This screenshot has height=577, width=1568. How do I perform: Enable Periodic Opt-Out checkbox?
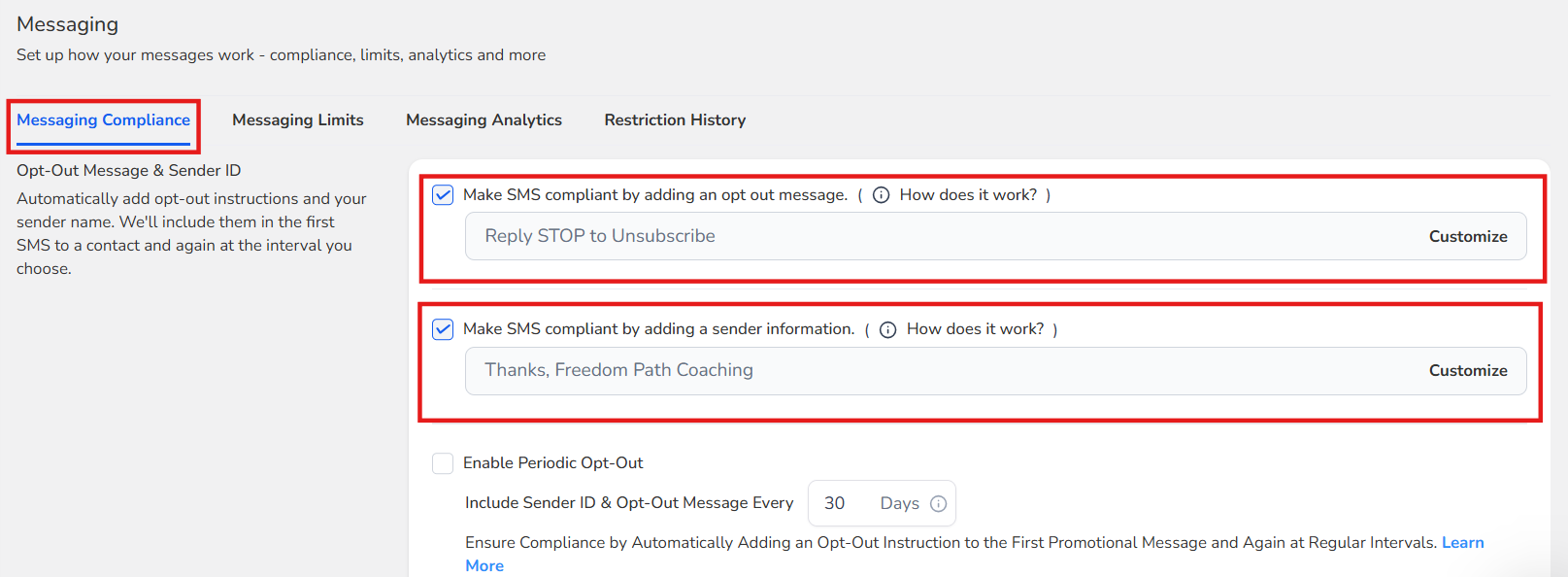pyautogui.click(x=443, y=463)
